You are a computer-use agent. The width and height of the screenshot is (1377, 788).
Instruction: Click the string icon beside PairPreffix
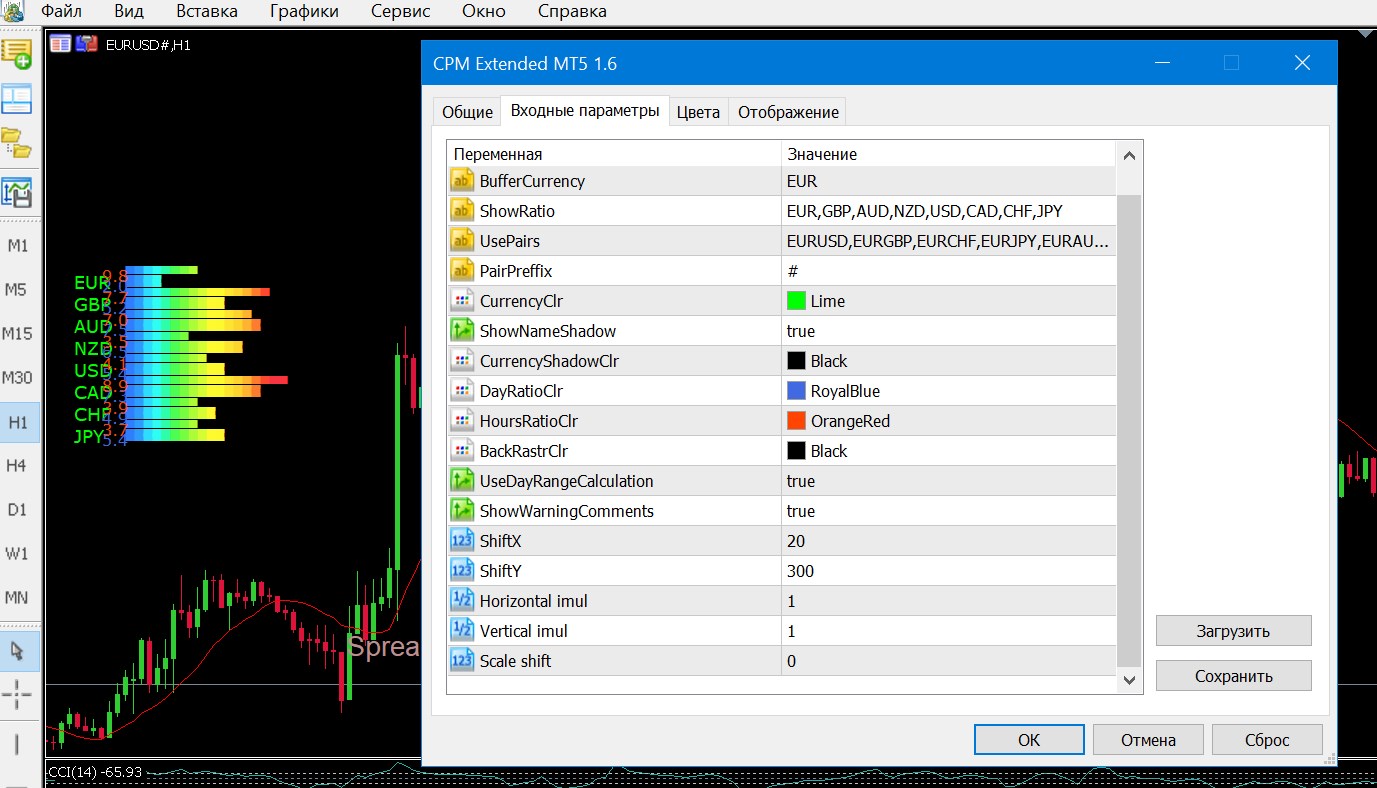point(462,271)
